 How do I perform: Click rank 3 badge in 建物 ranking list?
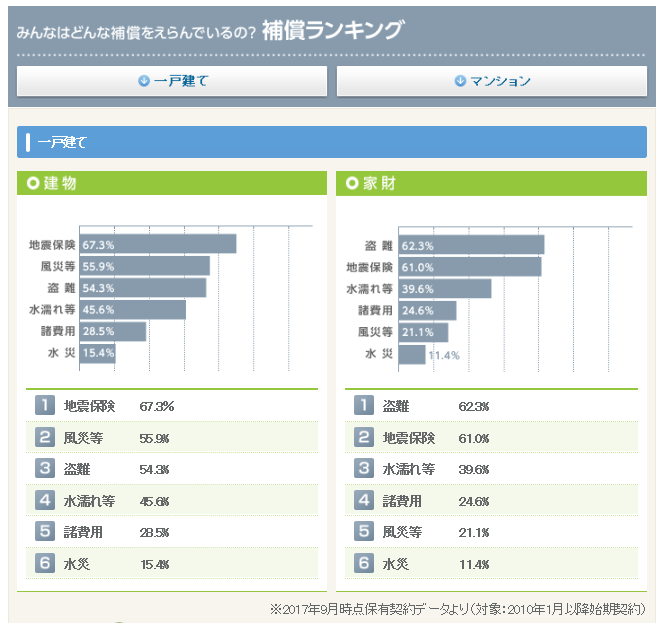(45, 468)
